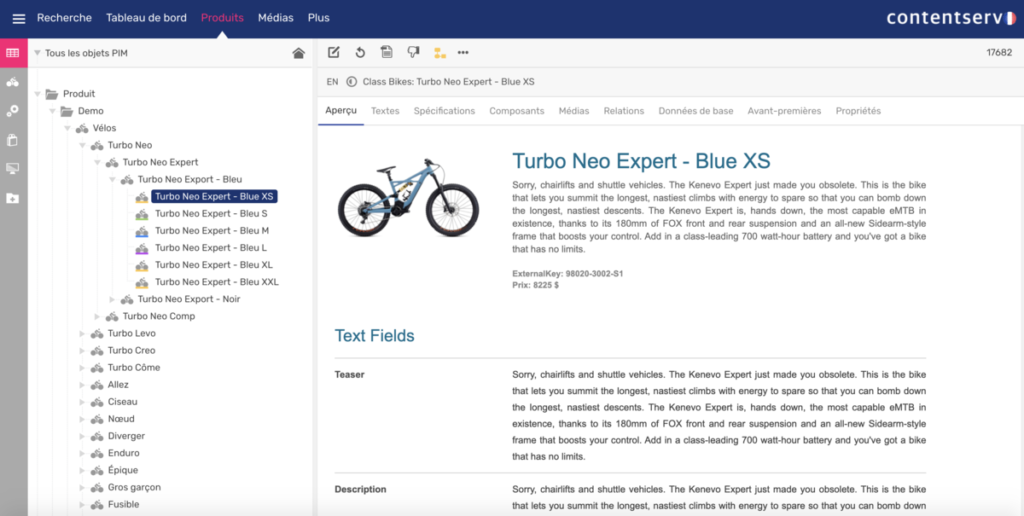Click the undo/revert arrow icon

click(x=360, y=53)
